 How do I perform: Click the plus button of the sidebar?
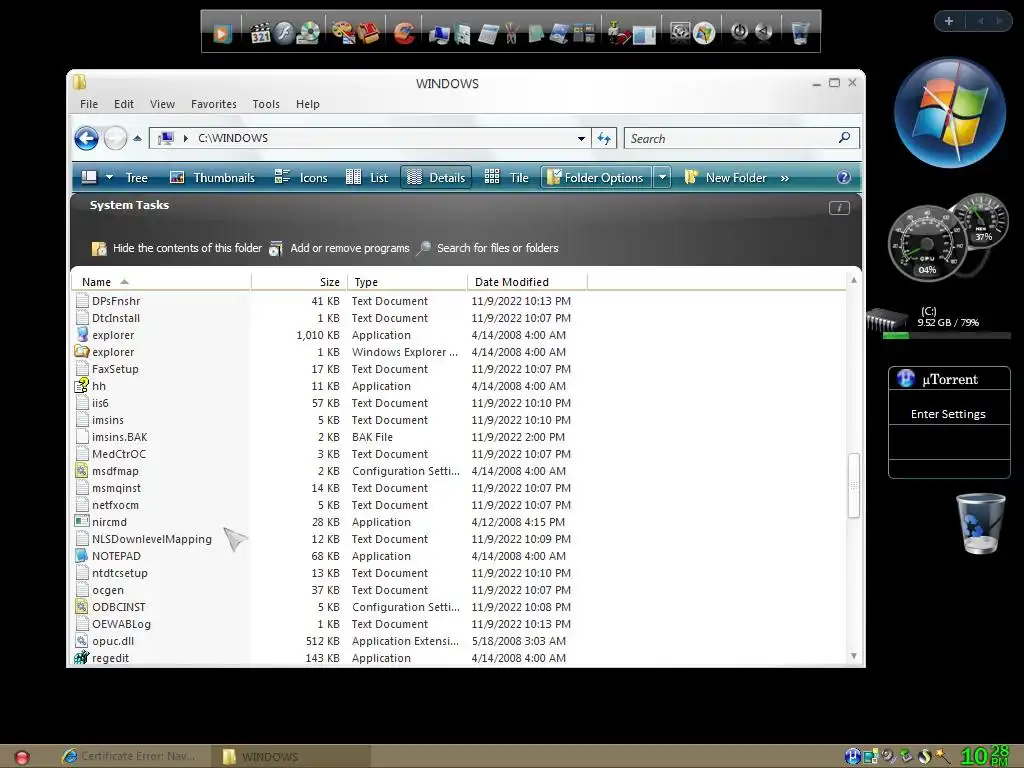pos(949,21)
